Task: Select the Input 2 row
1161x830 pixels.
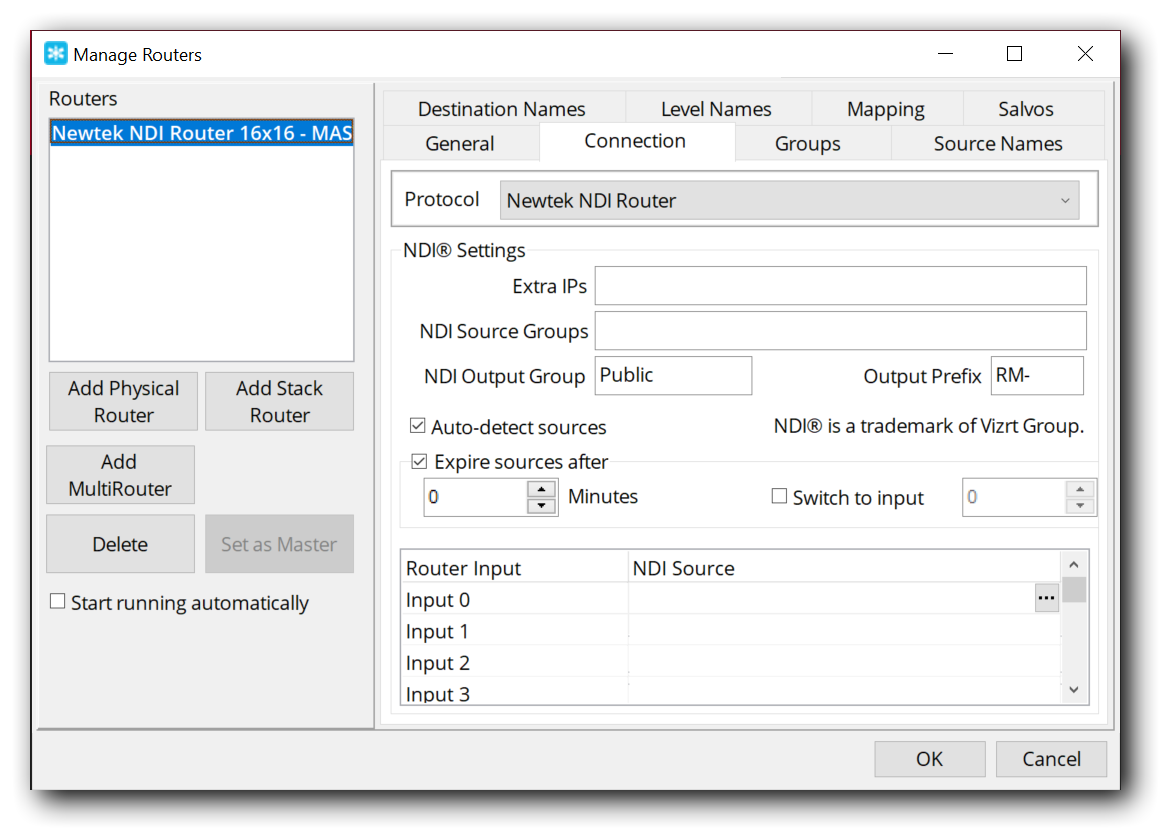Action: pos(733,663)
